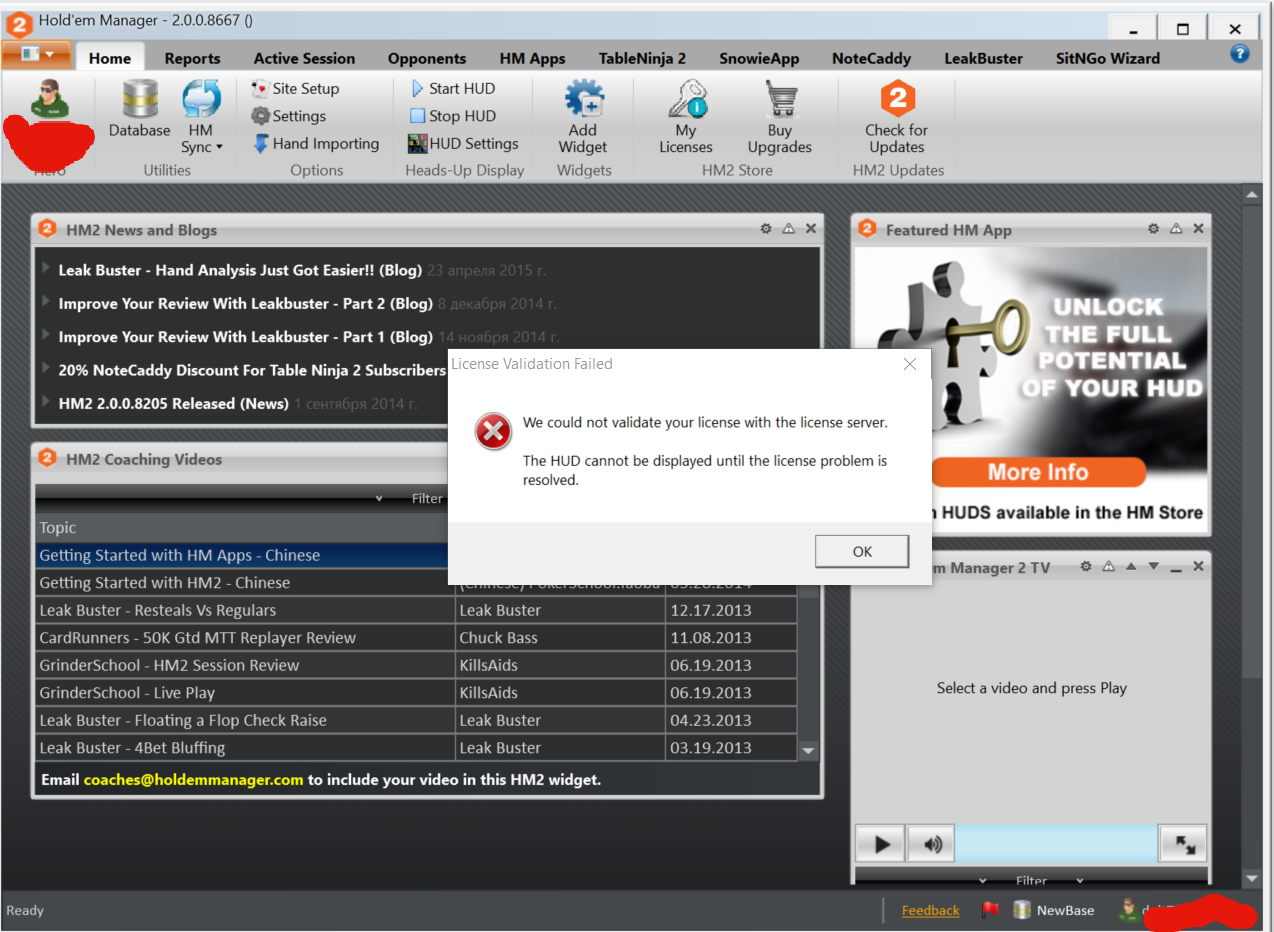Click More Info on featured app banner
The height and width of the screenshot is (932, 1274).
1038,472
